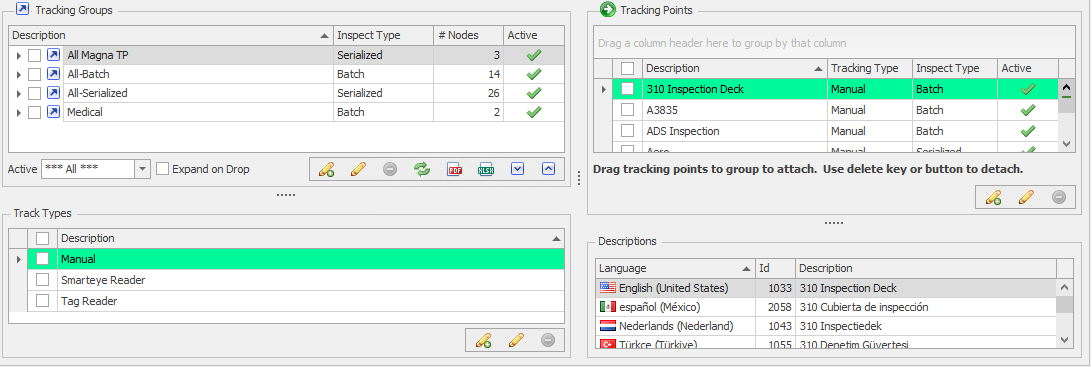Click the add icon in Tracking Groups toolbar
The image size is (1091, 367).
326,169
